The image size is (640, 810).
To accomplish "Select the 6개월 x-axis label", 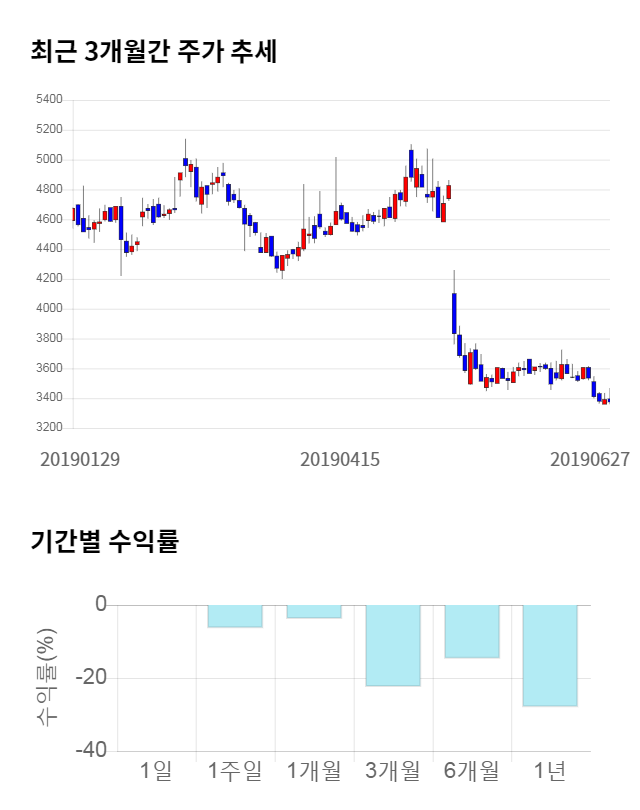I will click(472, 771).
